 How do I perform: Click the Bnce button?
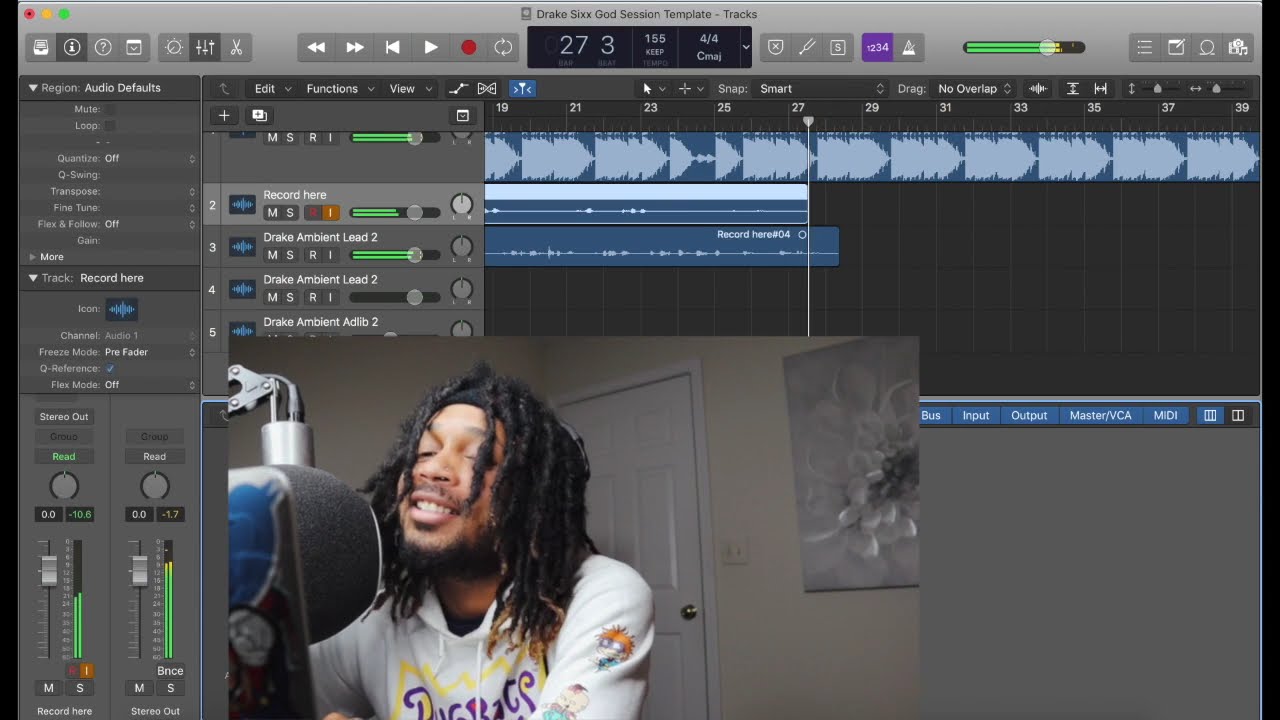[170, 671]
